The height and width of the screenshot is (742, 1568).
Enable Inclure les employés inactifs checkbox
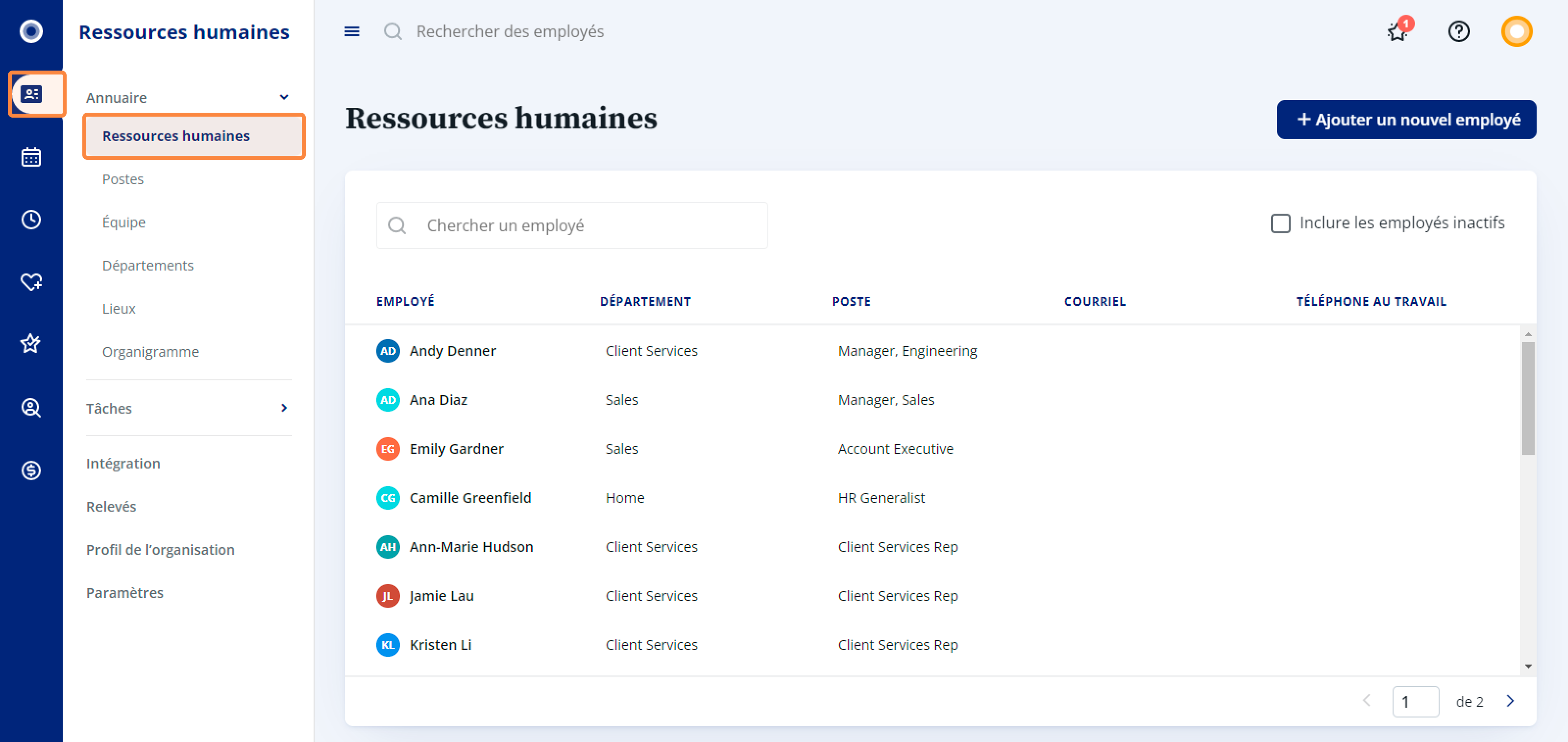[1281, 223]
